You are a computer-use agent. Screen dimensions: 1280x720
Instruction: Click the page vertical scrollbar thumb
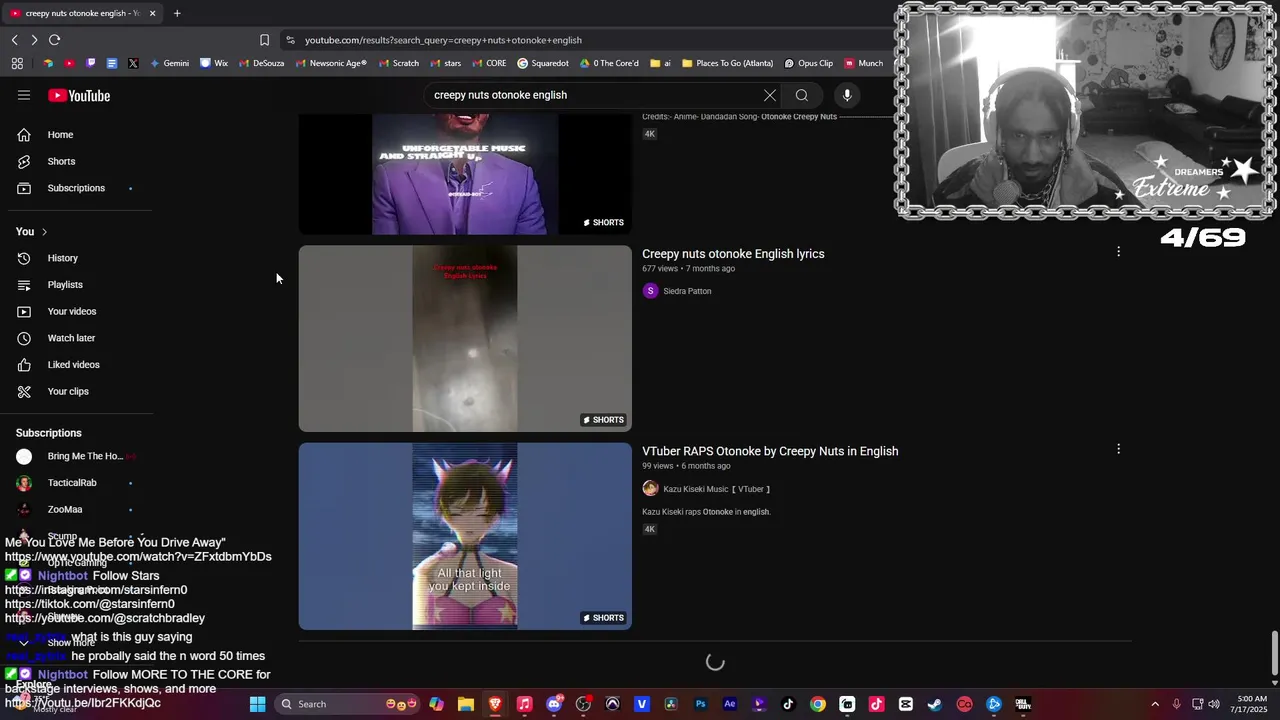[1274, 653]
